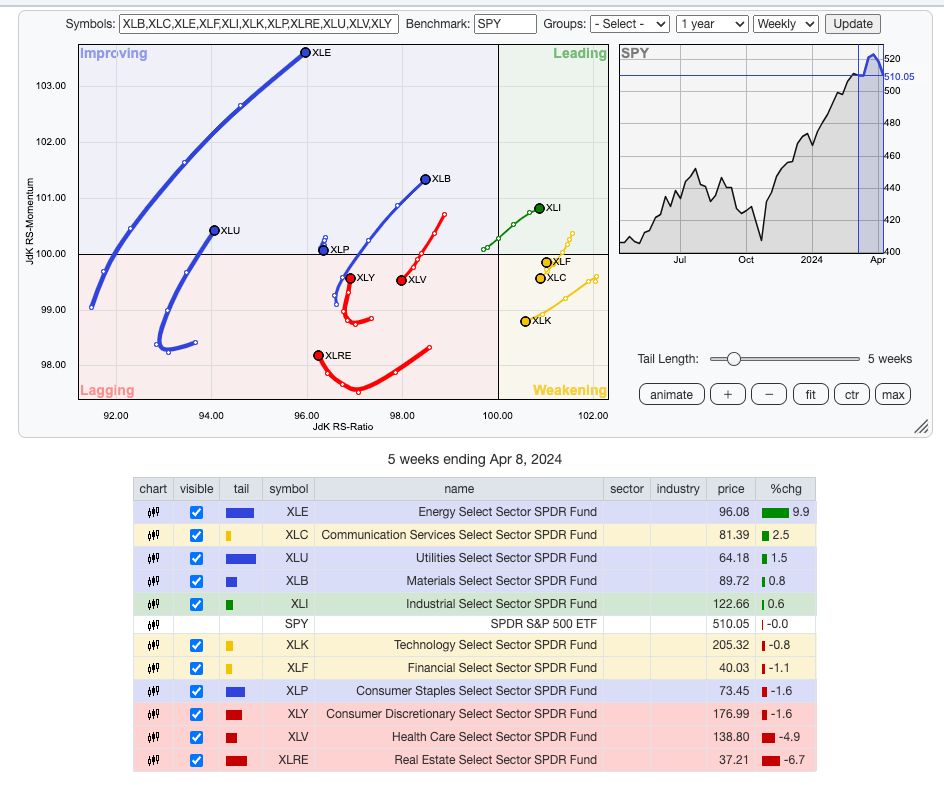Click Energy Select Sector SPDR Fund name
Image resolution: width=944 pixels, height=785 pixels.
[x=508, y=512]
